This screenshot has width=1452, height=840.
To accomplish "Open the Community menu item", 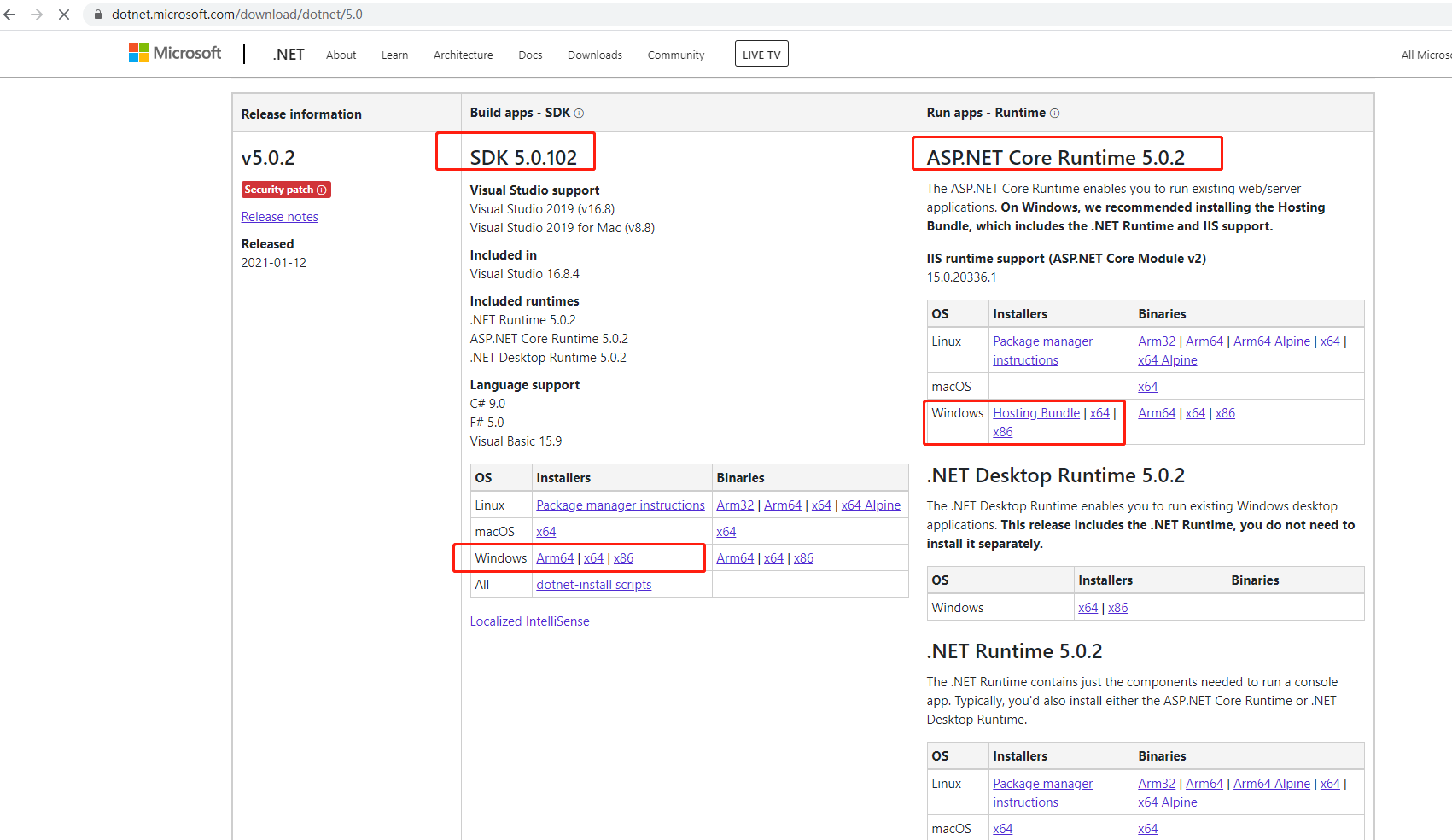I will [676, 55].
